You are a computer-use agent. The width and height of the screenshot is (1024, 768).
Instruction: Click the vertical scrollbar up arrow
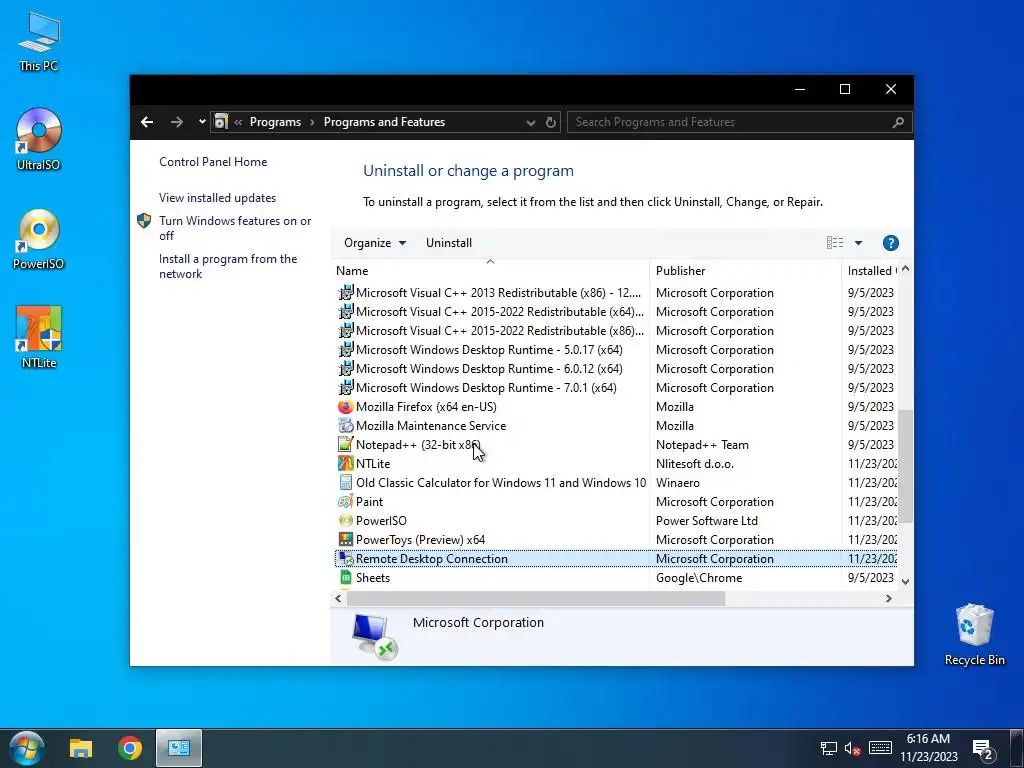(905, 269)
